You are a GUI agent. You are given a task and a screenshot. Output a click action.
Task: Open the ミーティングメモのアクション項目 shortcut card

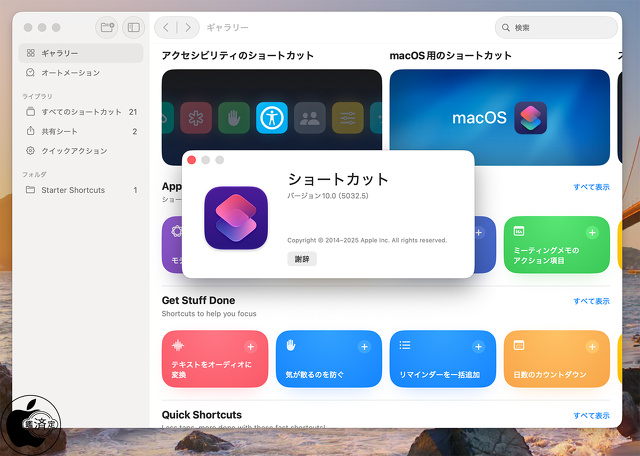[557, 245]
